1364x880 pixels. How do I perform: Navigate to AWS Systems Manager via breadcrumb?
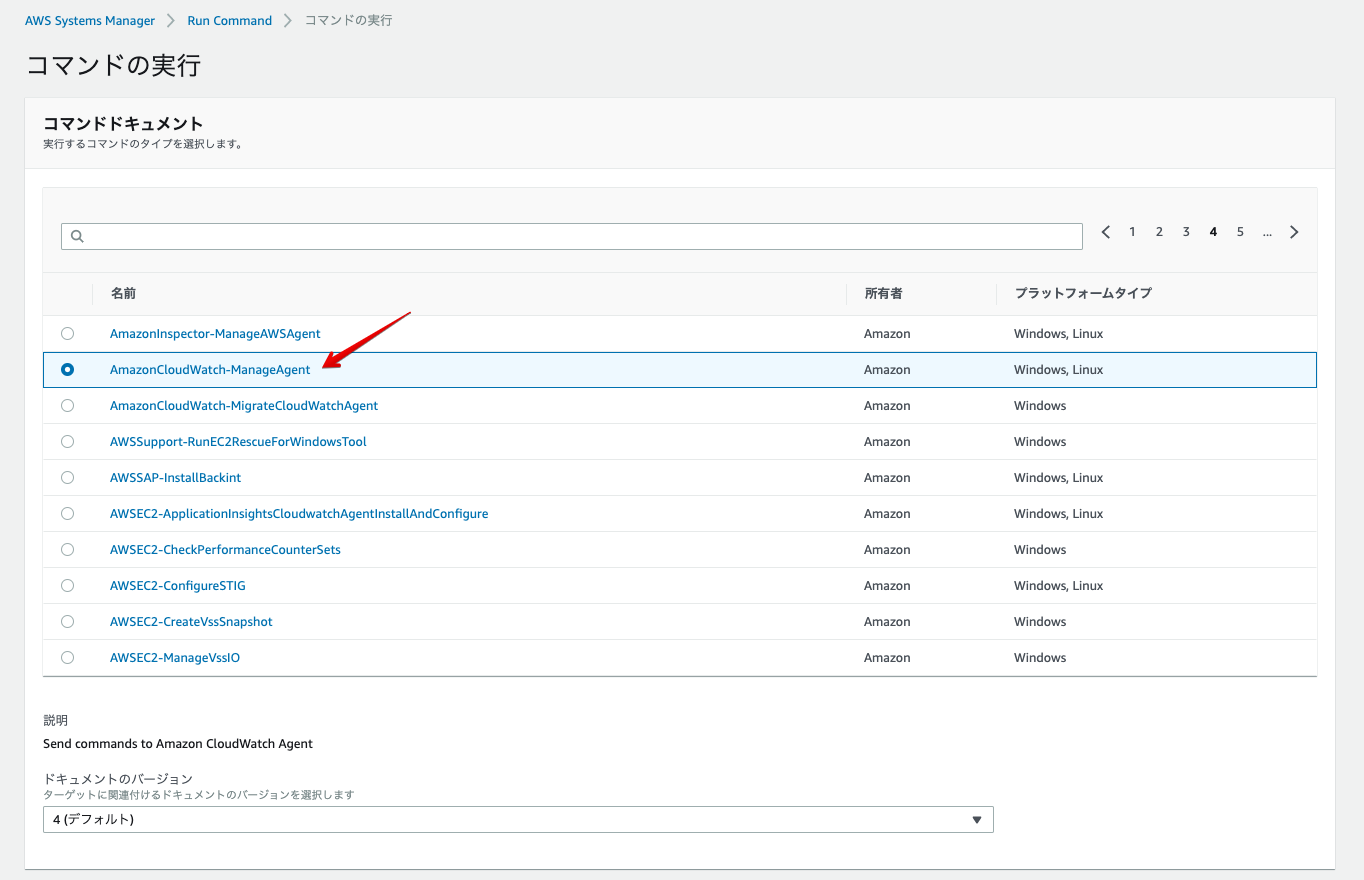click(89, 20)
